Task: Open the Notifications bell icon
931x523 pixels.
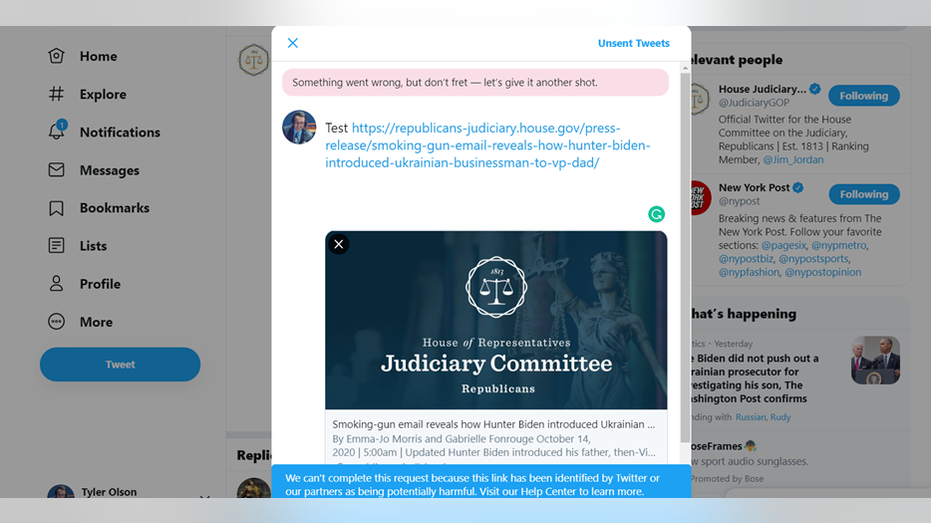Action: 56,132
